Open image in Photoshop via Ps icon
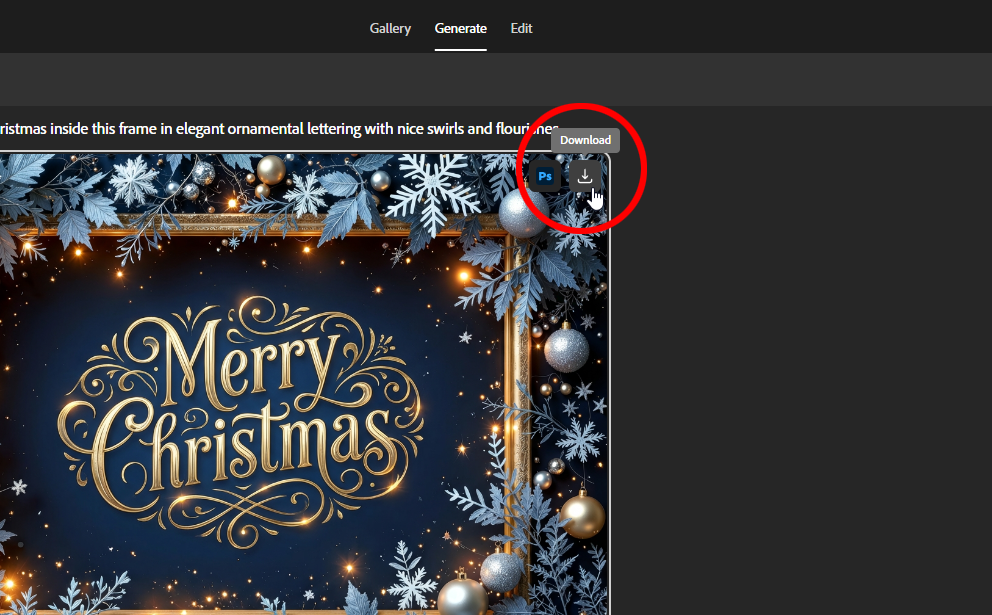992x615 pixels. pyautogui.click(x=546, y=176)
